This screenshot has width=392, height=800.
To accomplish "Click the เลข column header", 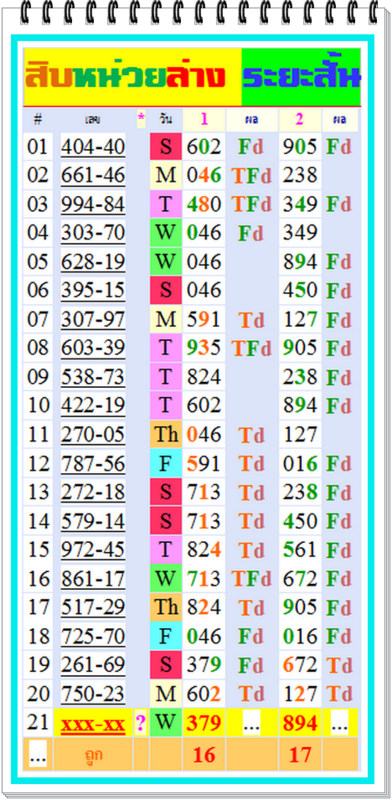I will (x=93, y=120).
